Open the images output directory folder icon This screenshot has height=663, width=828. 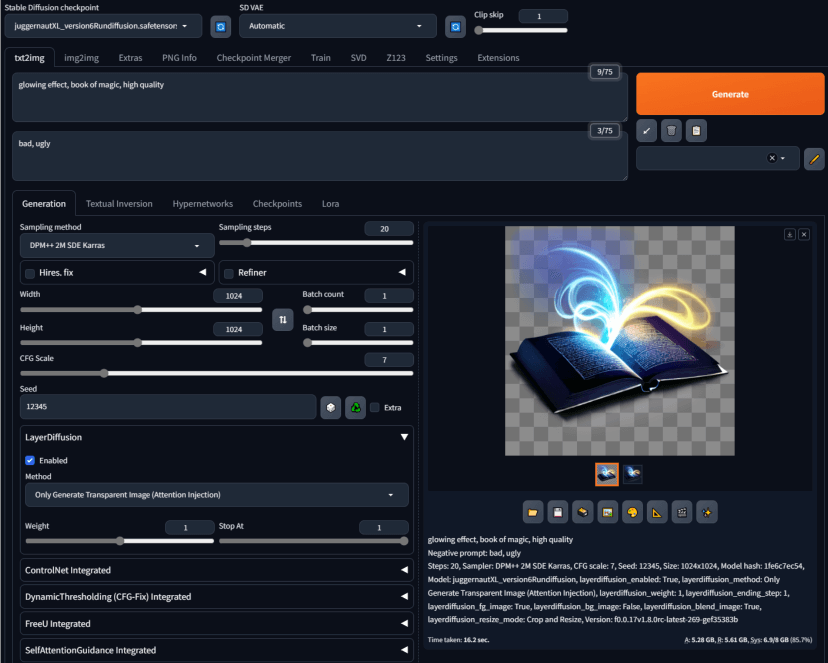[532, 512]
